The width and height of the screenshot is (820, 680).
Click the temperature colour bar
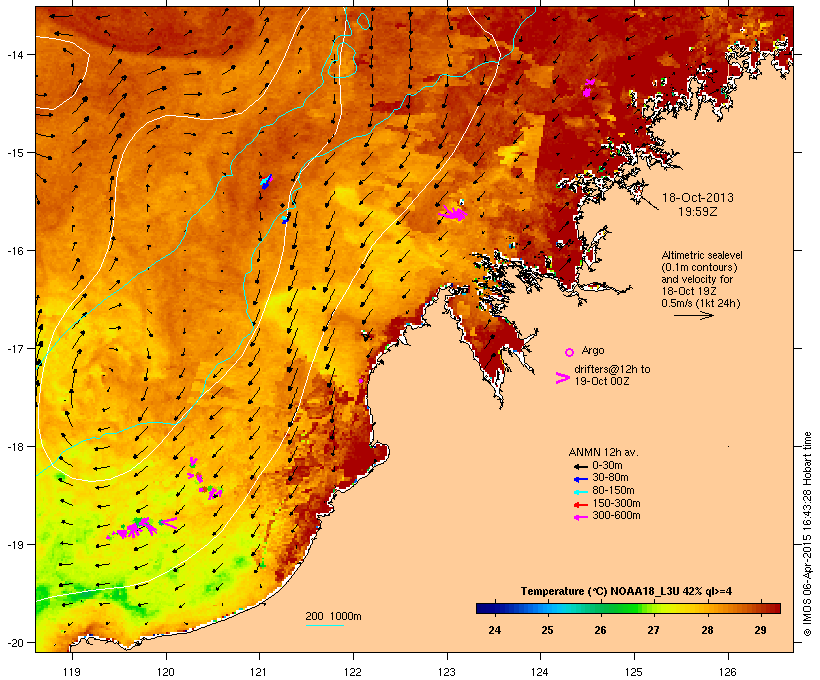(628, 608)
